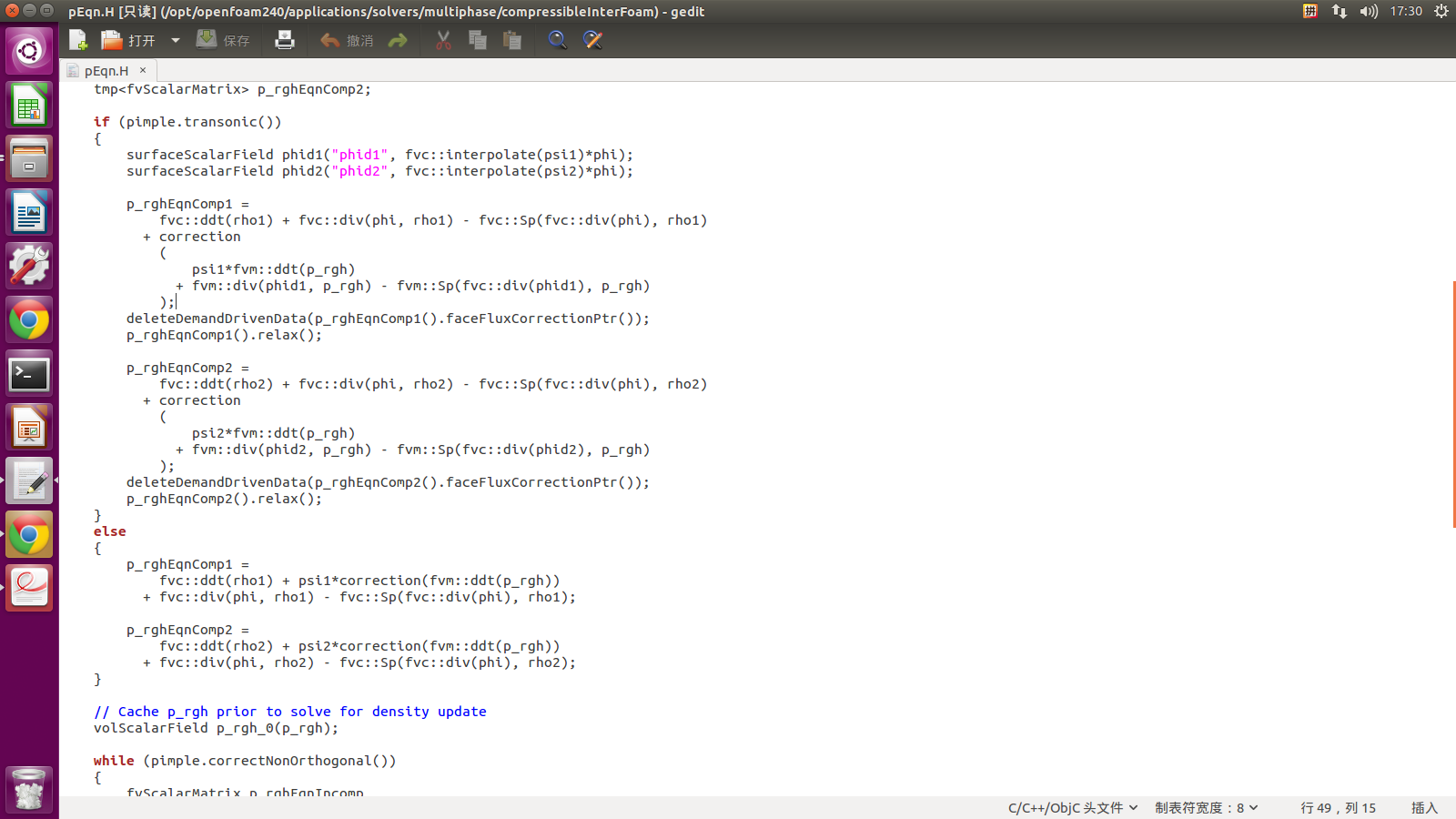Place cursor on the else keyword line
The height and width of the screenshot is (819, 1456).
coord(110,531)
